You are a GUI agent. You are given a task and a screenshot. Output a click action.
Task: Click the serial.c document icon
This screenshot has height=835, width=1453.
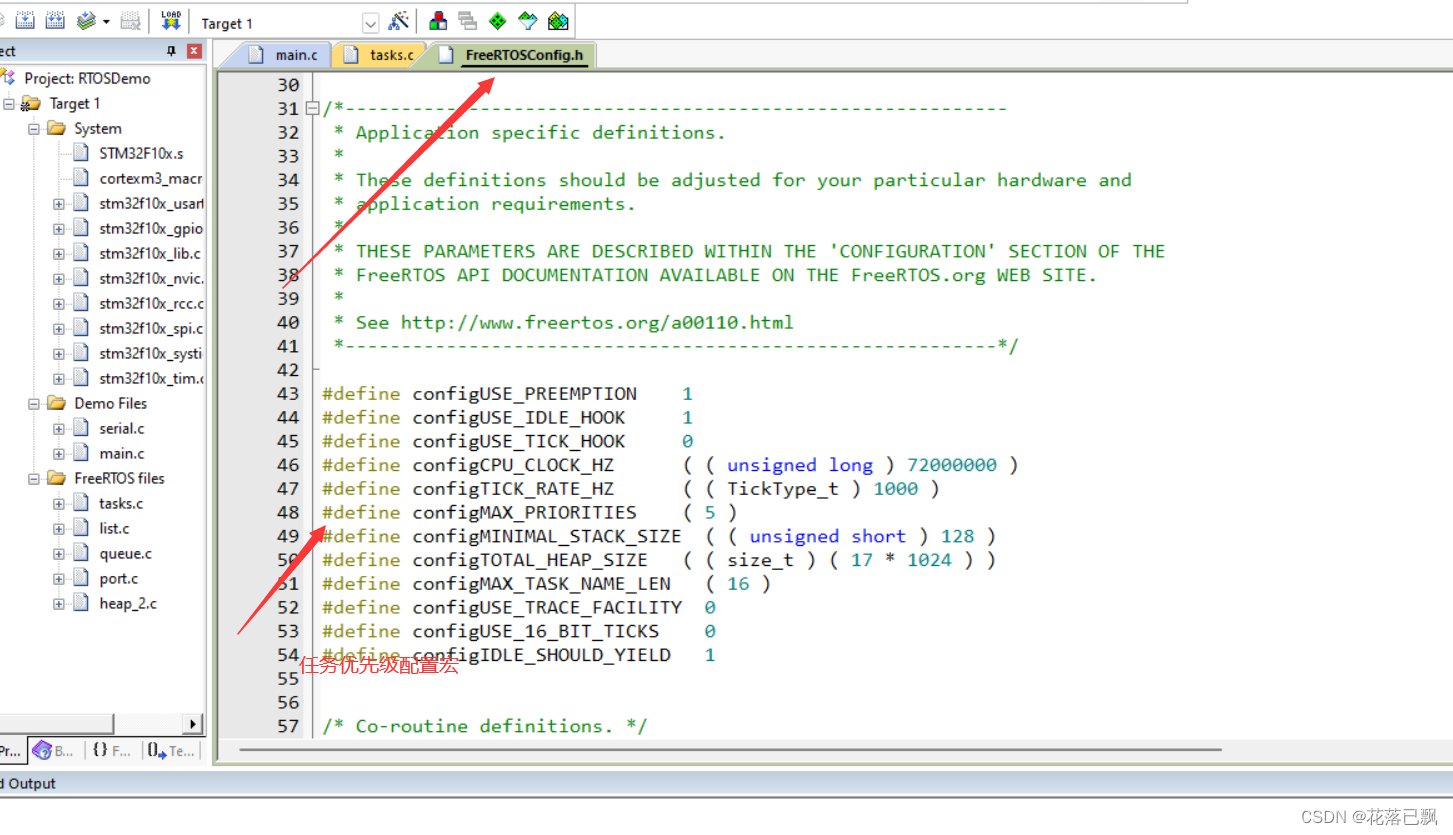point(81,428)
